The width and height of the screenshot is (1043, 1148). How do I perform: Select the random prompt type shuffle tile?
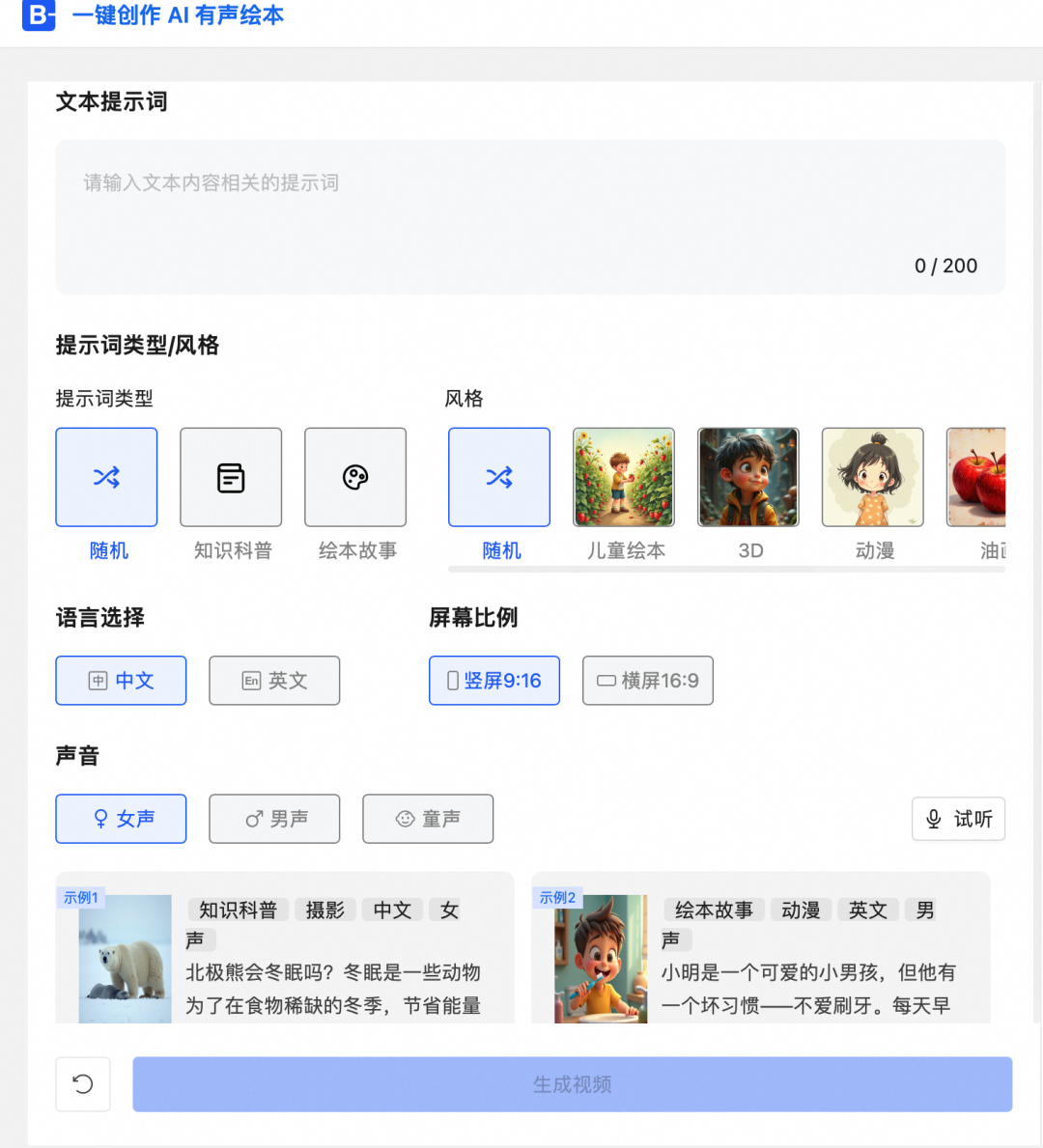tap(106, 477)
